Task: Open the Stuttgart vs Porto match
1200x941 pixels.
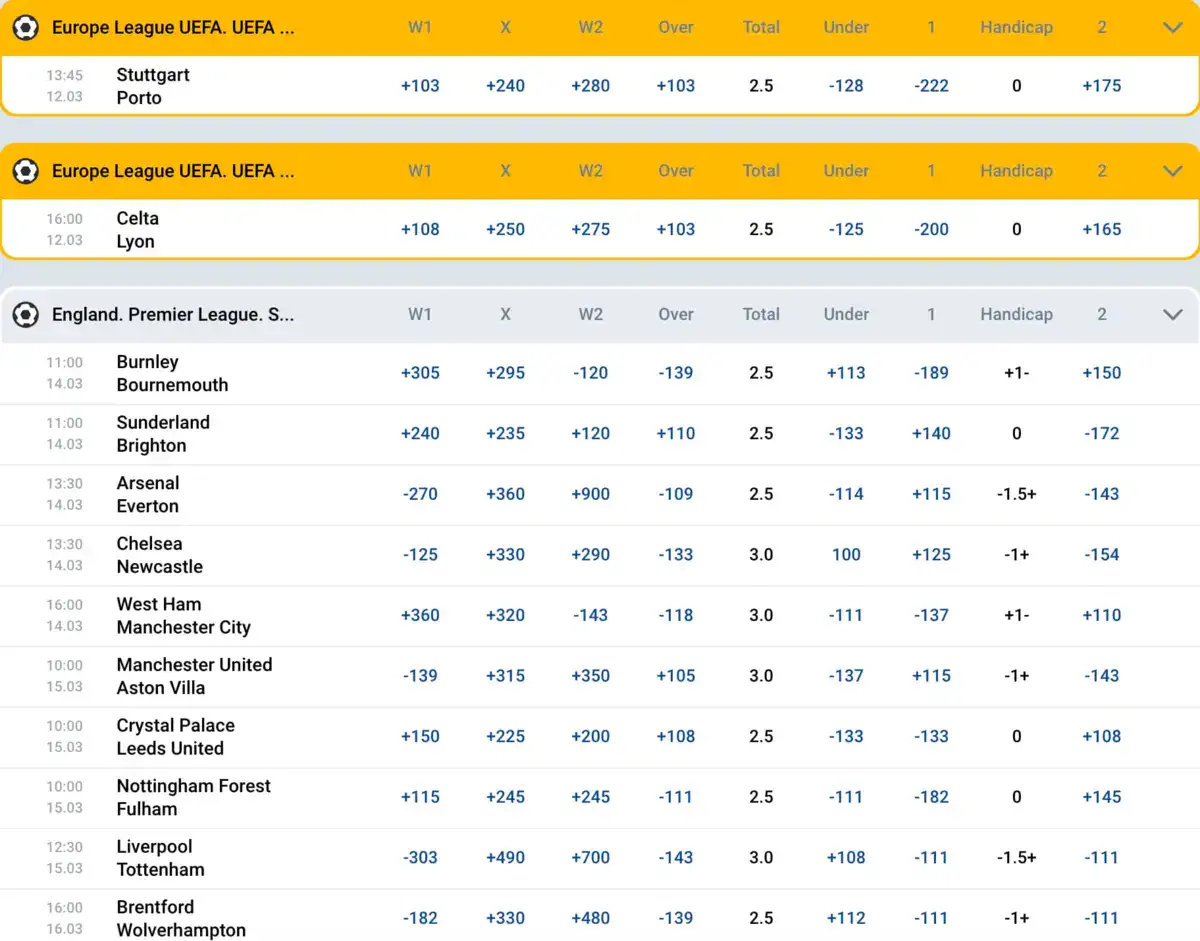Action: point(153,86)
